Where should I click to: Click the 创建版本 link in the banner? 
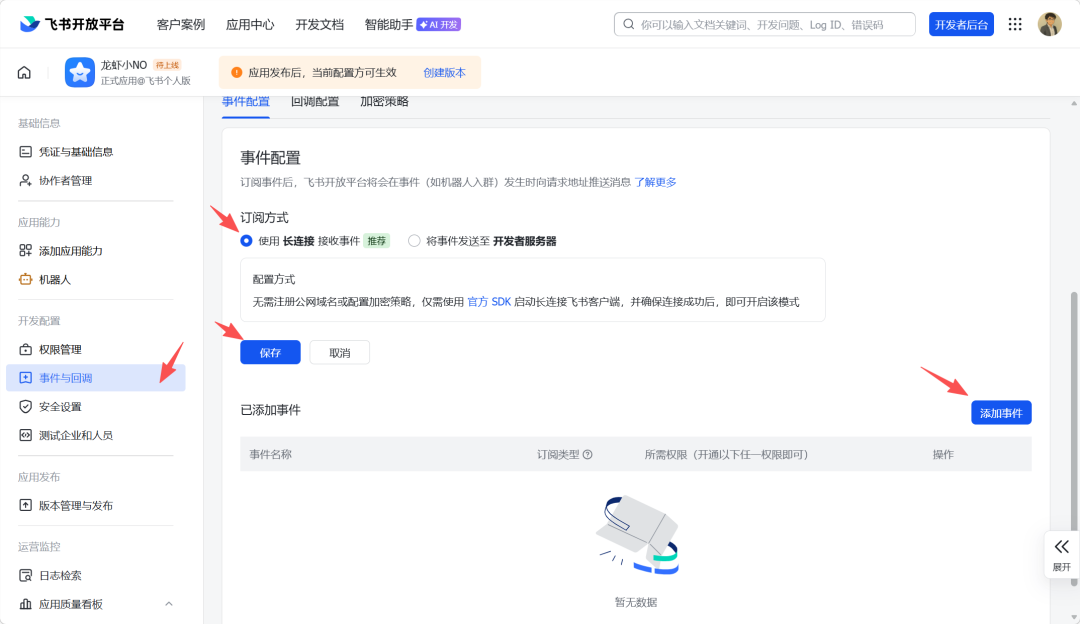coord(444,73)
